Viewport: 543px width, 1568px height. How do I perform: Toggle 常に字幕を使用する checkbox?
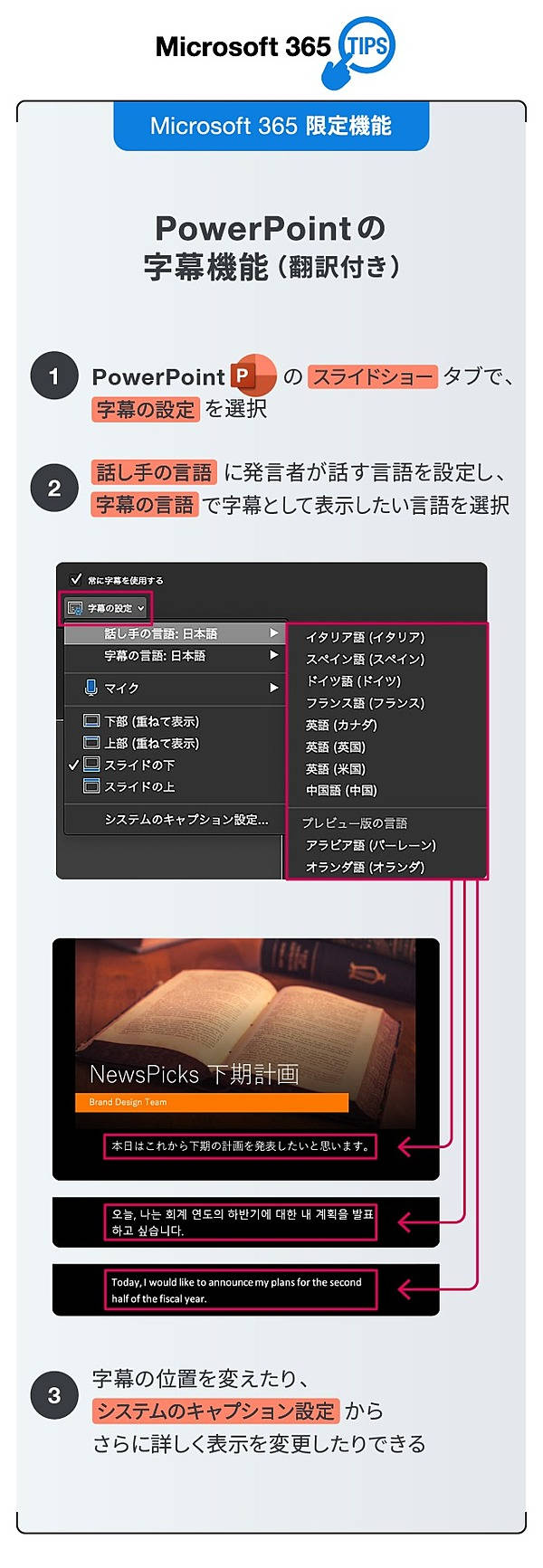tap(76, 579)
